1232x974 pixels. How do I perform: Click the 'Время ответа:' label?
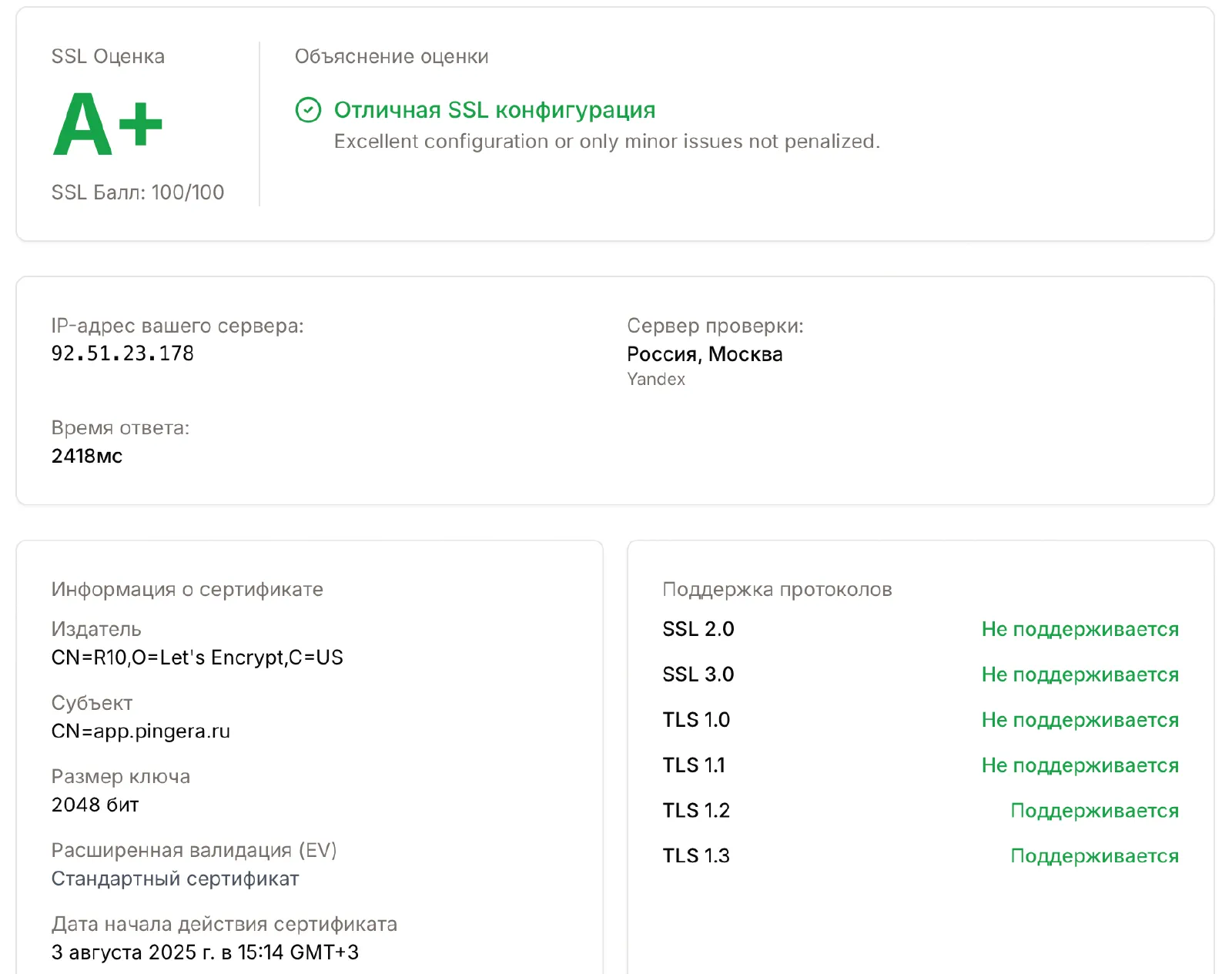[x=120, y=428]
